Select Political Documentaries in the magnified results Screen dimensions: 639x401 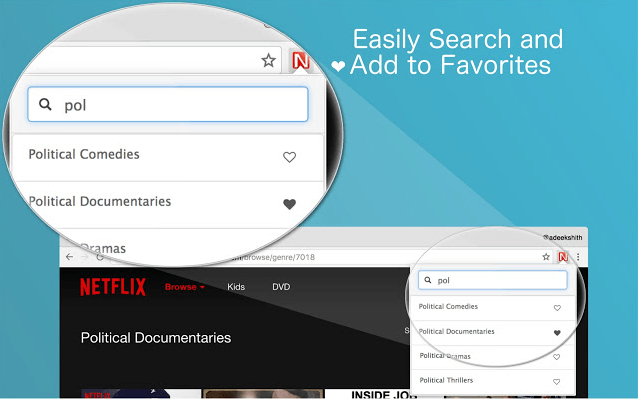click(100, 202)
